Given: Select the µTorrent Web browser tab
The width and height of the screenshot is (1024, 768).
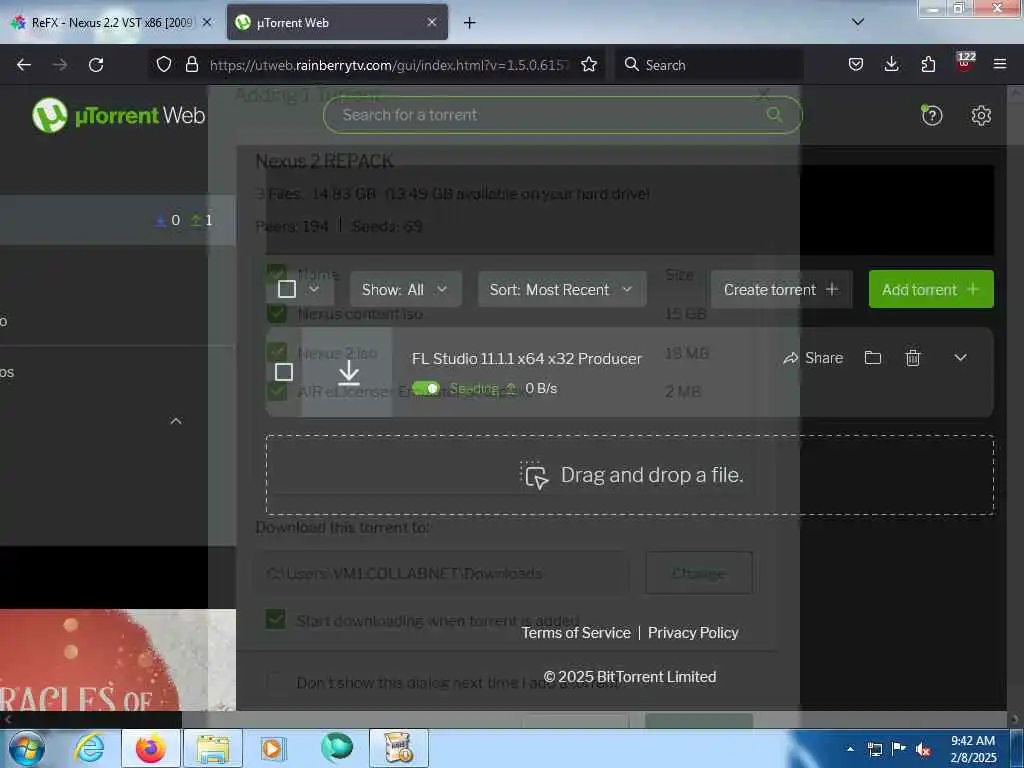Looking at the screenshot, I should 336,23.
